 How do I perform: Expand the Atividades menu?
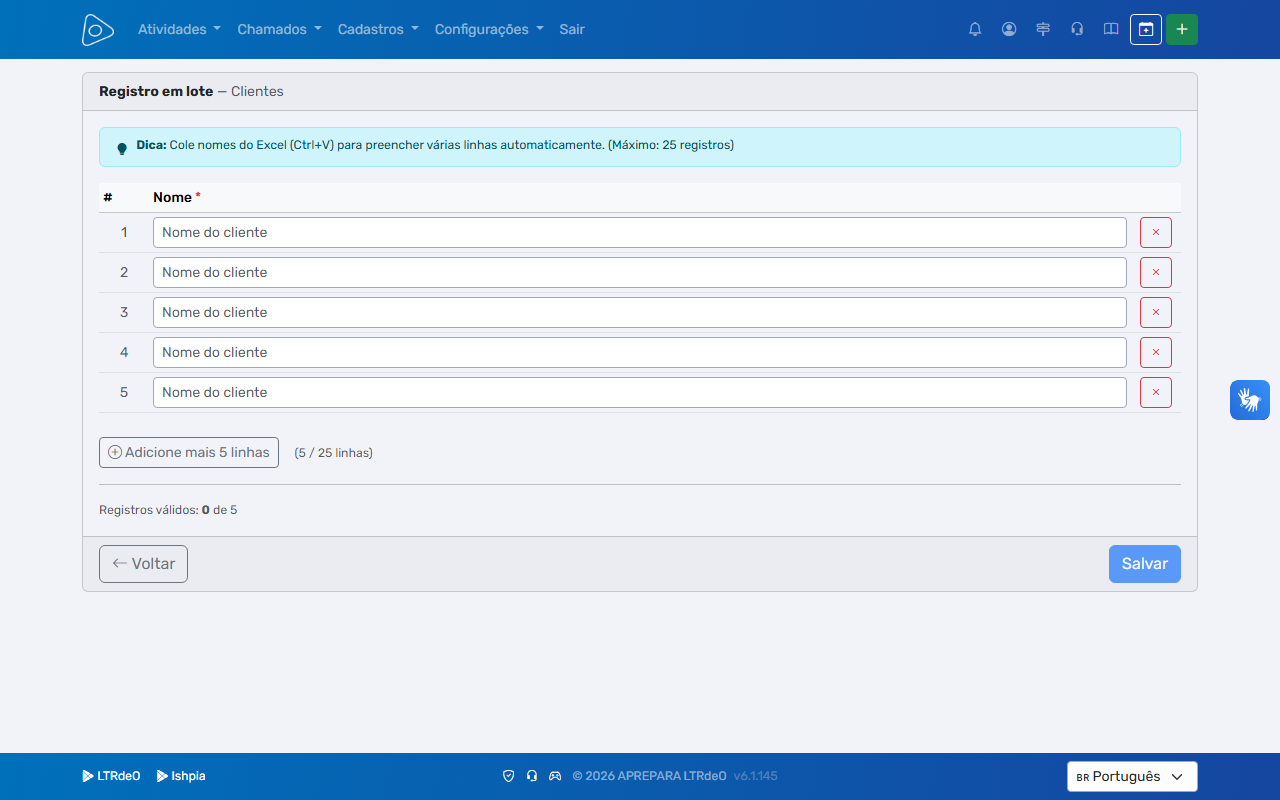click(x=179, y=29)
